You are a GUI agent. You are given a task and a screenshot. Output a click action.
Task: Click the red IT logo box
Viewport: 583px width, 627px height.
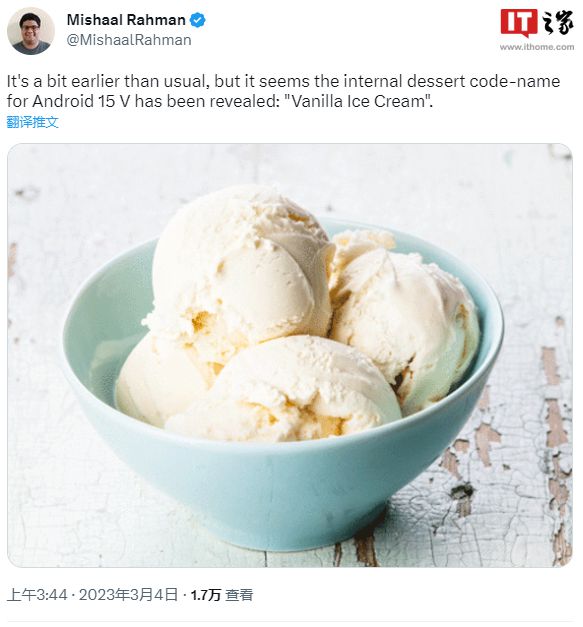tap(519, 22)
